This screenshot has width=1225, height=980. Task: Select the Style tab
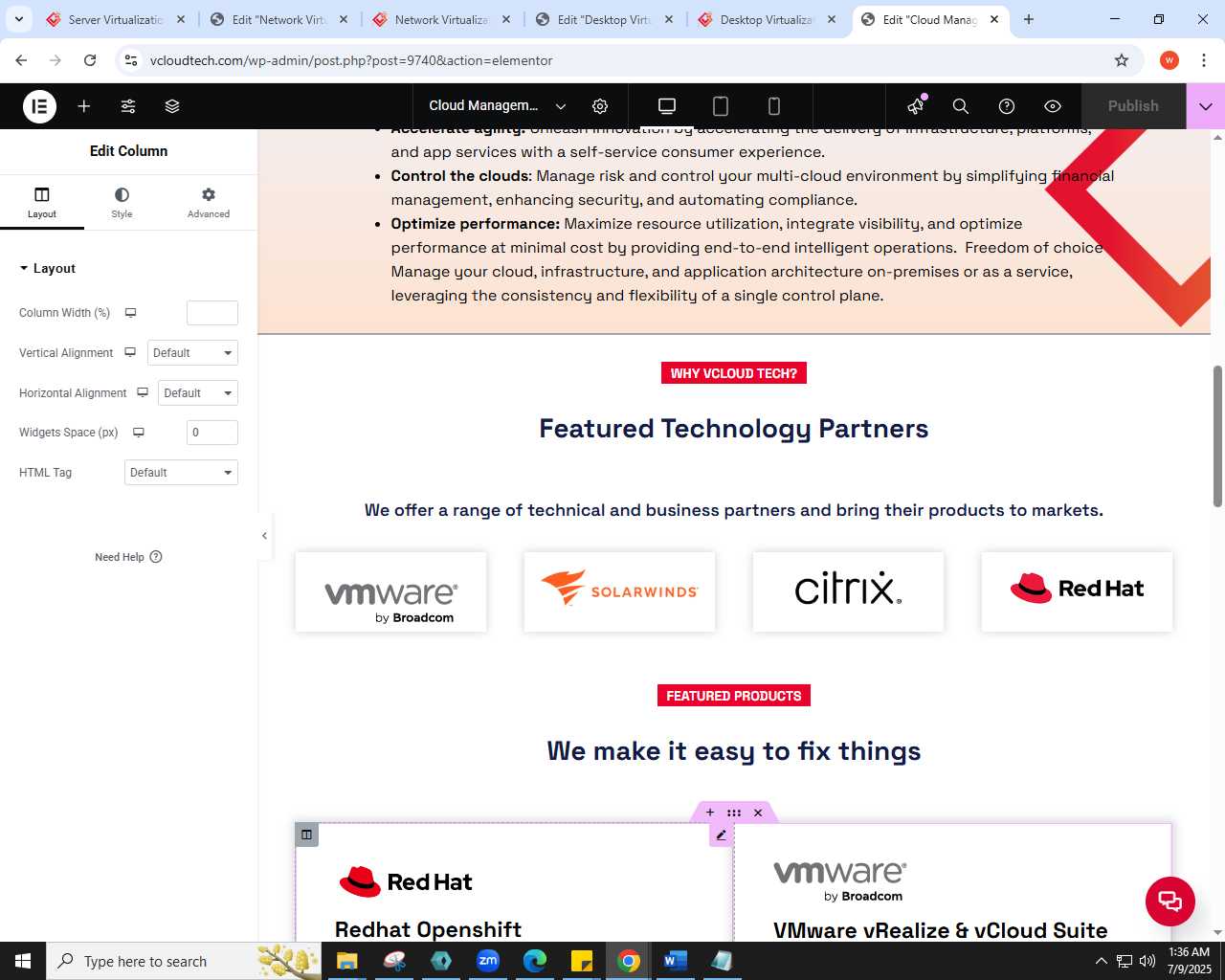pos(122,202)
